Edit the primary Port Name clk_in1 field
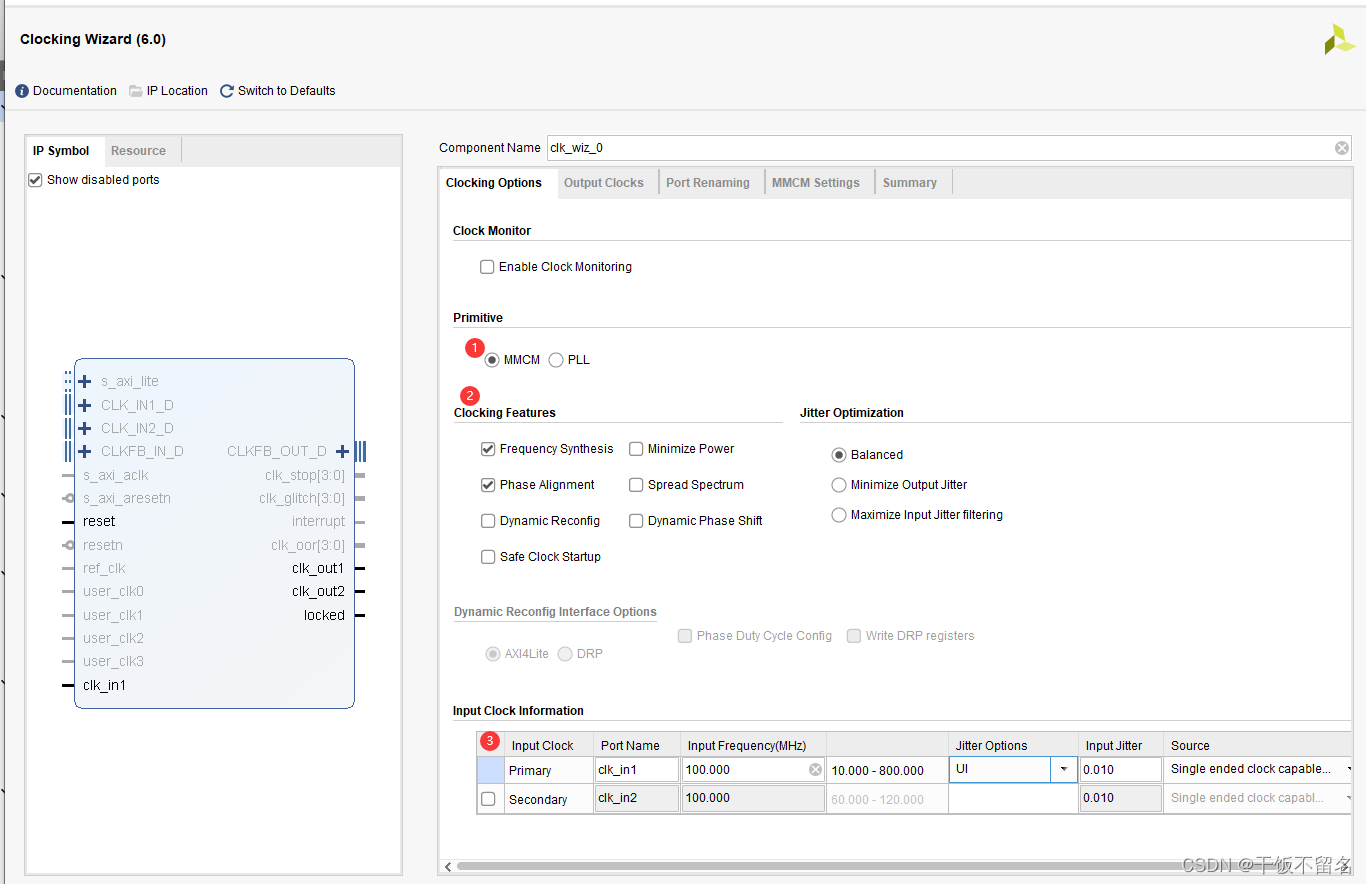 pos(637,770)
